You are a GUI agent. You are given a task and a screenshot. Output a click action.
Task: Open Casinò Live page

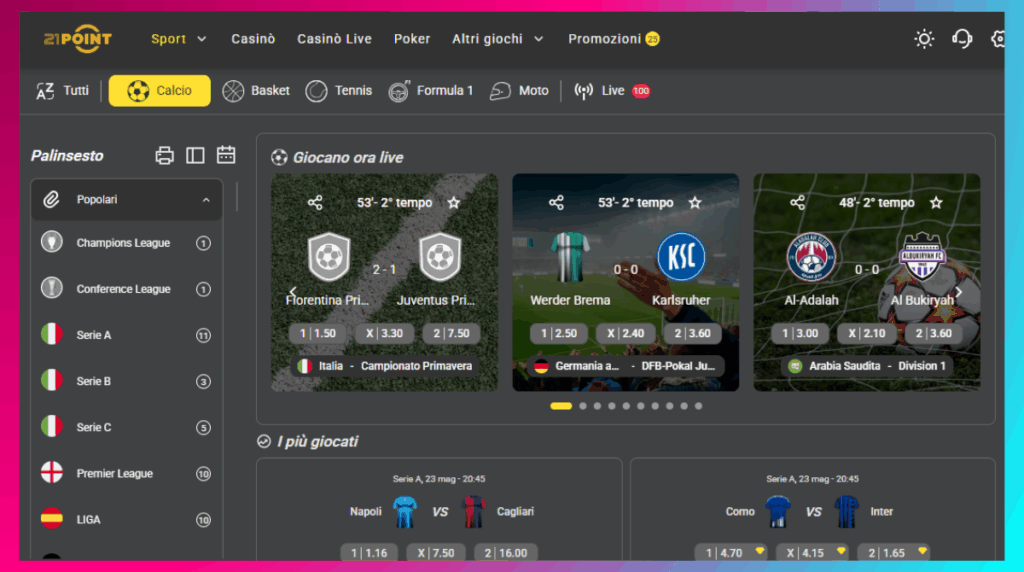click(334, 39)
